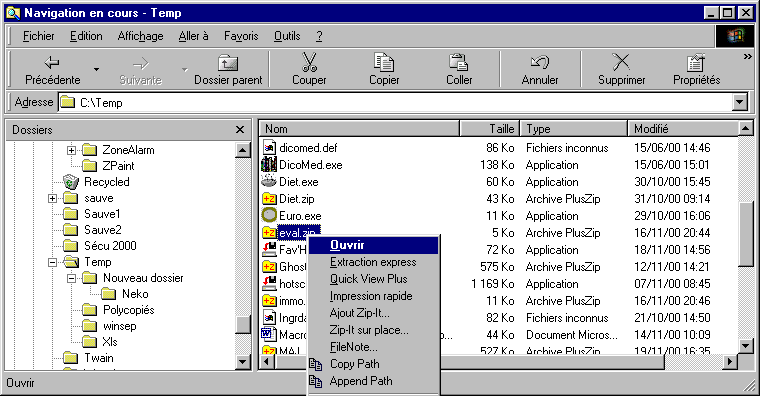Choose Impression rapide in context menu
Image resolution: width=760 pixels, height=396 pixels.
[373, 296]
